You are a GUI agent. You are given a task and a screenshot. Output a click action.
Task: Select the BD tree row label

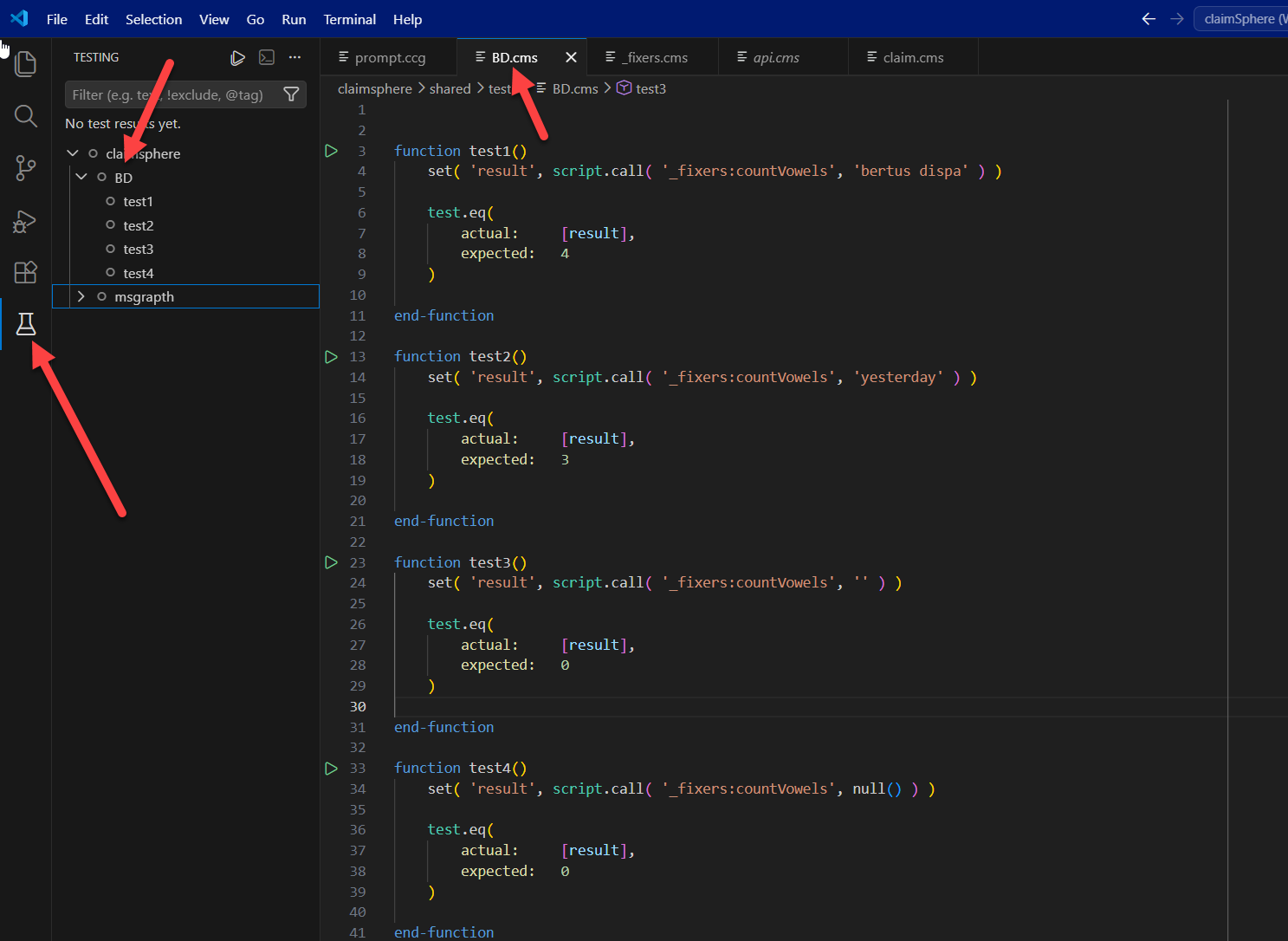coord(123,178)
